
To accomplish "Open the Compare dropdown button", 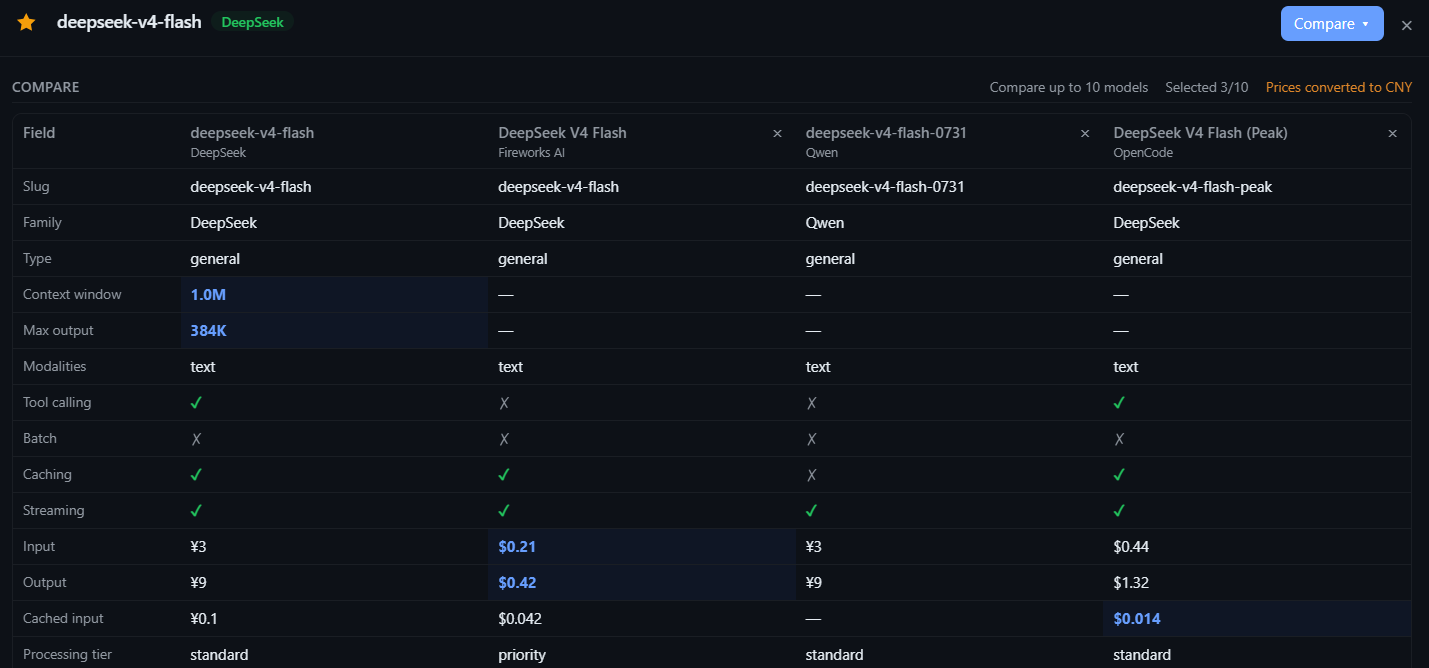I will [1332, 24].
